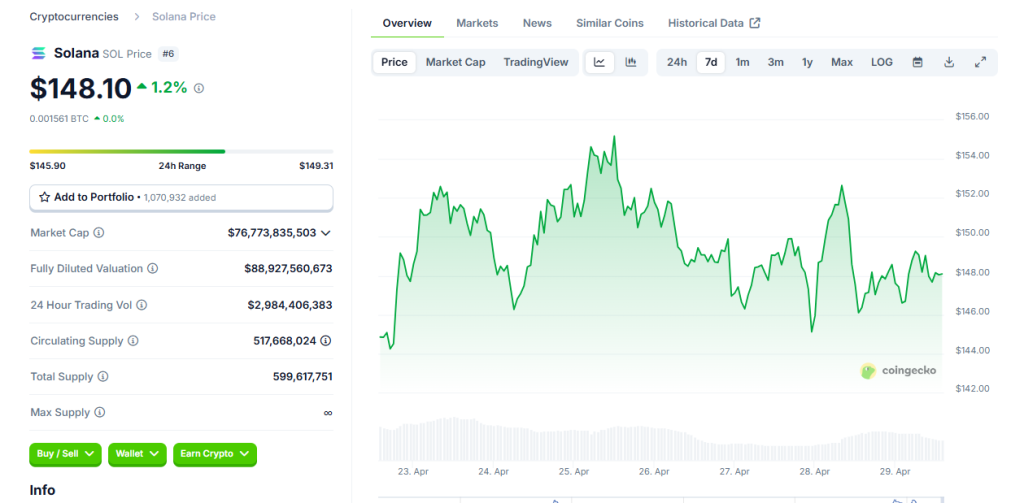Open the Buy / Sell dropdown
This screenshot has width=1024, height=503.
point(65,454)
